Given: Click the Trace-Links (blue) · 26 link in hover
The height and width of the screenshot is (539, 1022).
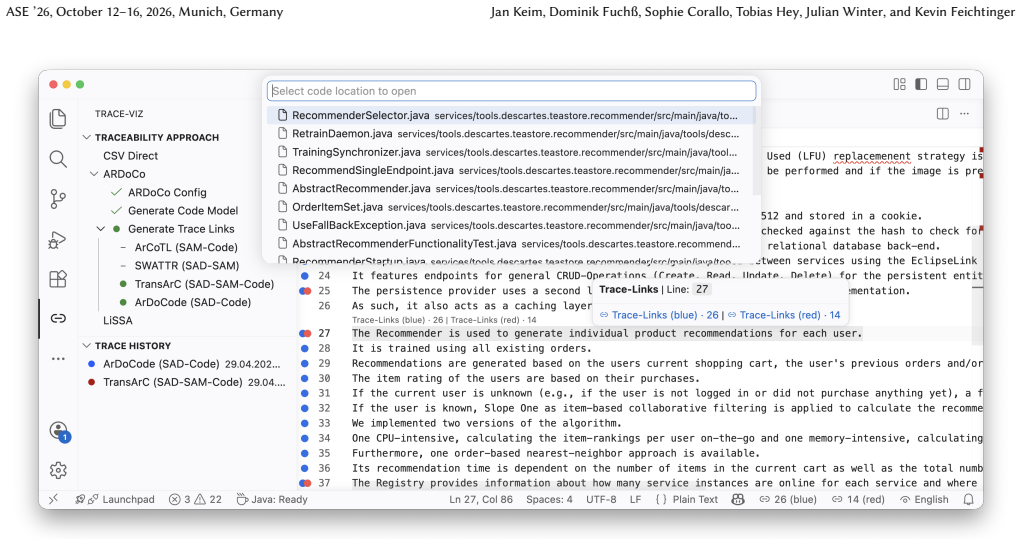Looking at the screenshot, I should click(x=659, y=315).
